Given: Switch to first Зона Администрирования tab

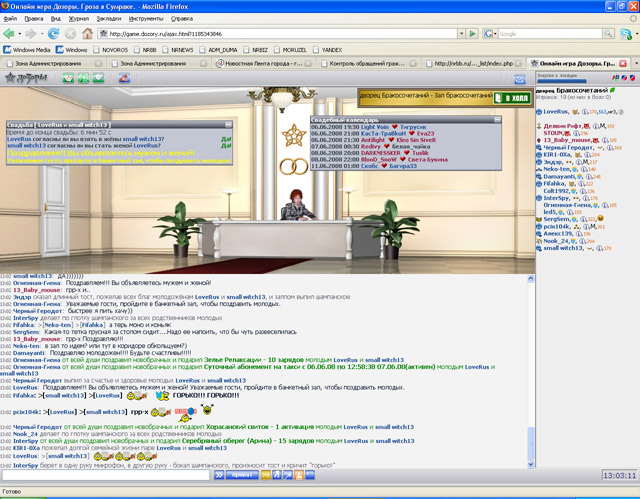Looking at the screenshot, I should pos(53,64).
